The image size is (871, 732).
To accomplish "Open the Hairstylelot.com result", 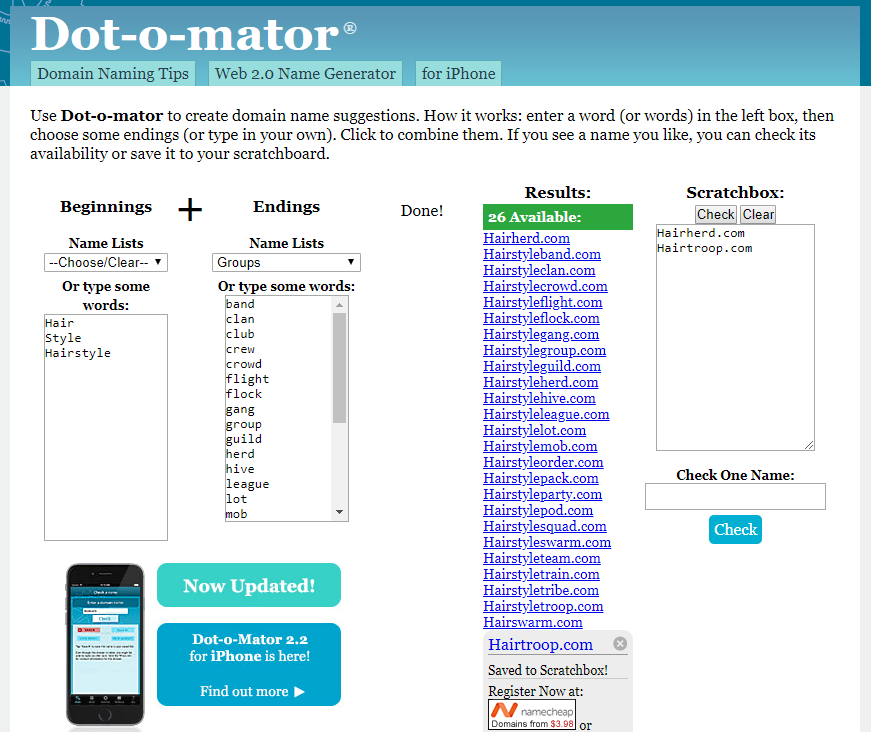I will pos(534,430).
